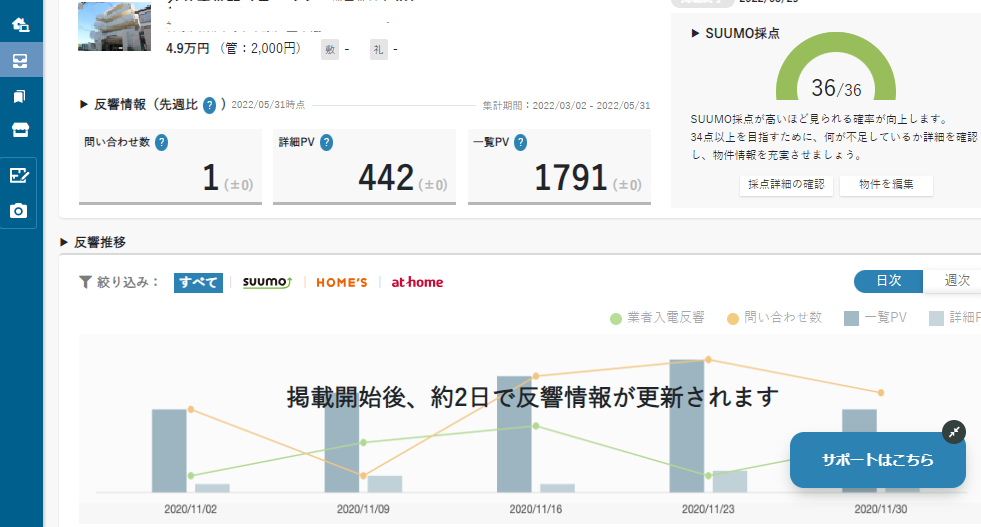Image resolution: width=981 pixels, height=527 pixels.
Task: Filter chart by すべて
Action: [198, 282]
